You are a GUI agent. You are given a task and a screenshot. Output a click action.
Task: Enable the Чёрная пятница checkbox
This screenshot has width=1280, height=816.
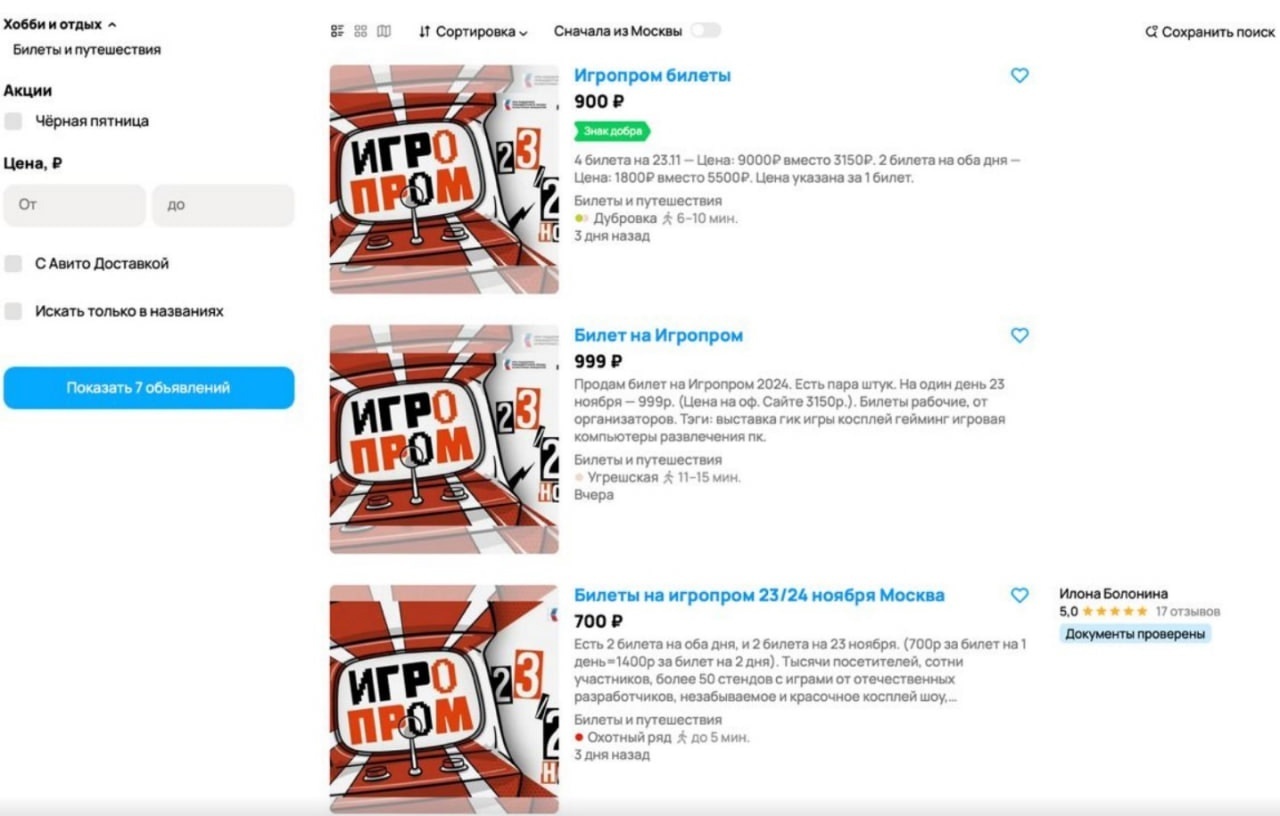(x=13, y=121)
